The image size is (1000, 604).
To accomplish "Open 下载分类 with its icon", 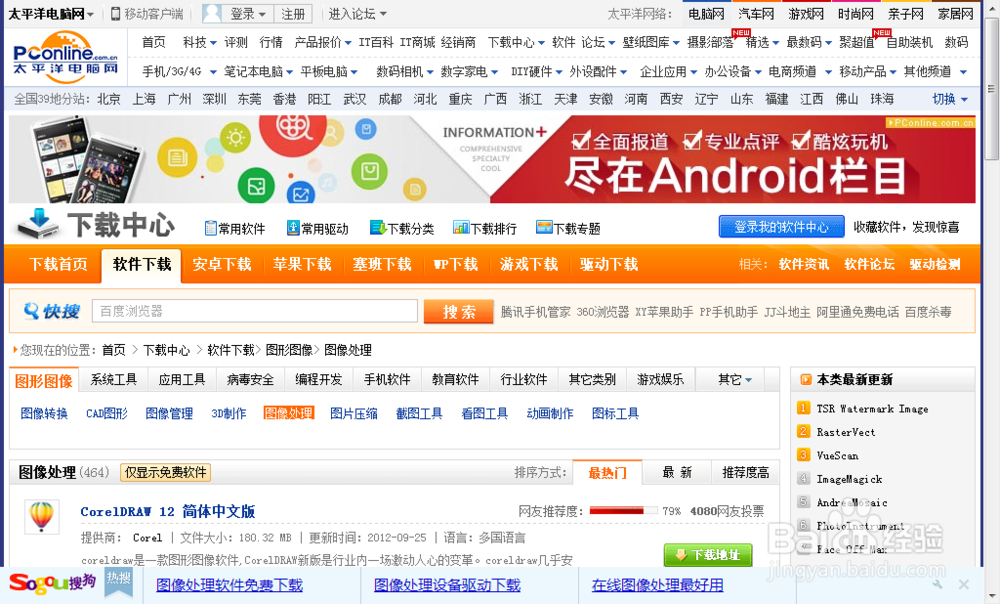I will [x=402, y=228].
